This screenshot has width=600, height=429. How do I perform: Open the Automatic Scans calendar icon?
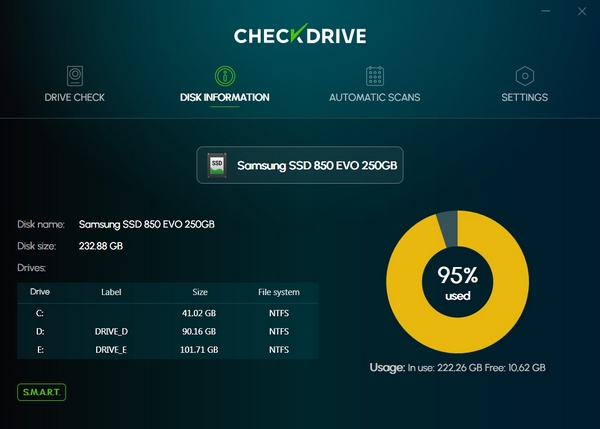point(375,76)
